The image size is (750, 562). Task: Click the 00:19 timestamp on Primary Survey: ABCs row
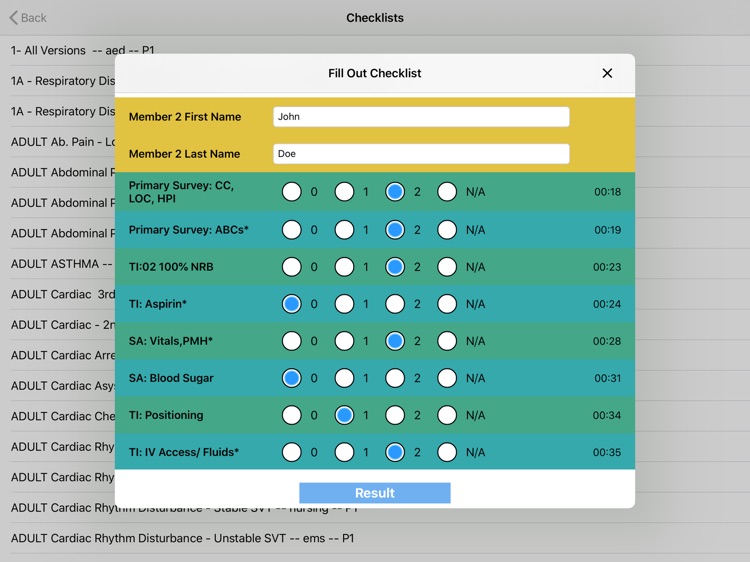pos(607,230)
